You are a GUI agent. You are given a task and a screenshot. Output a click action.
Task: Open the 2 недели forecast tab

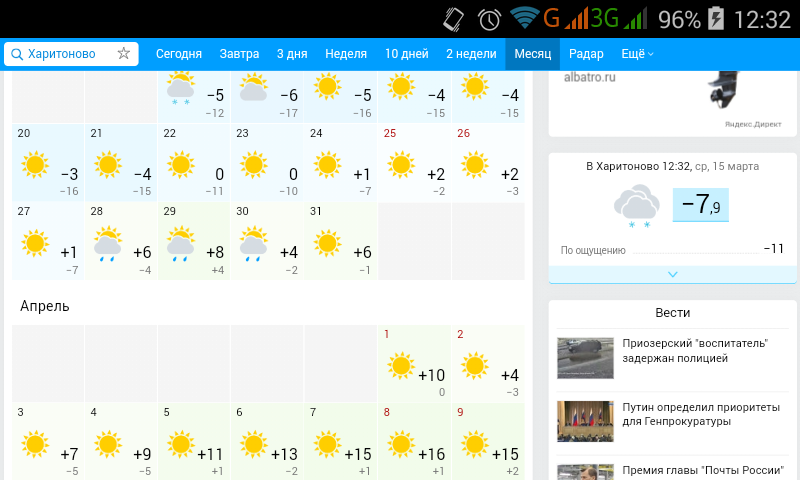[471, 54]
